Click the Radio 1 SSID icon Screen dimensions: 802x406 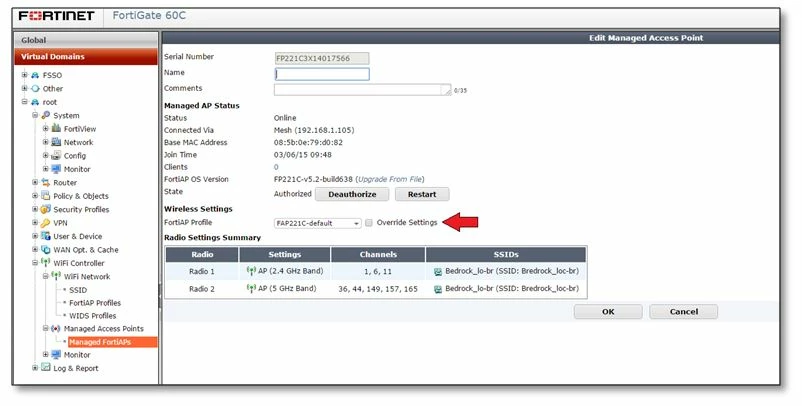pos(438,272)
